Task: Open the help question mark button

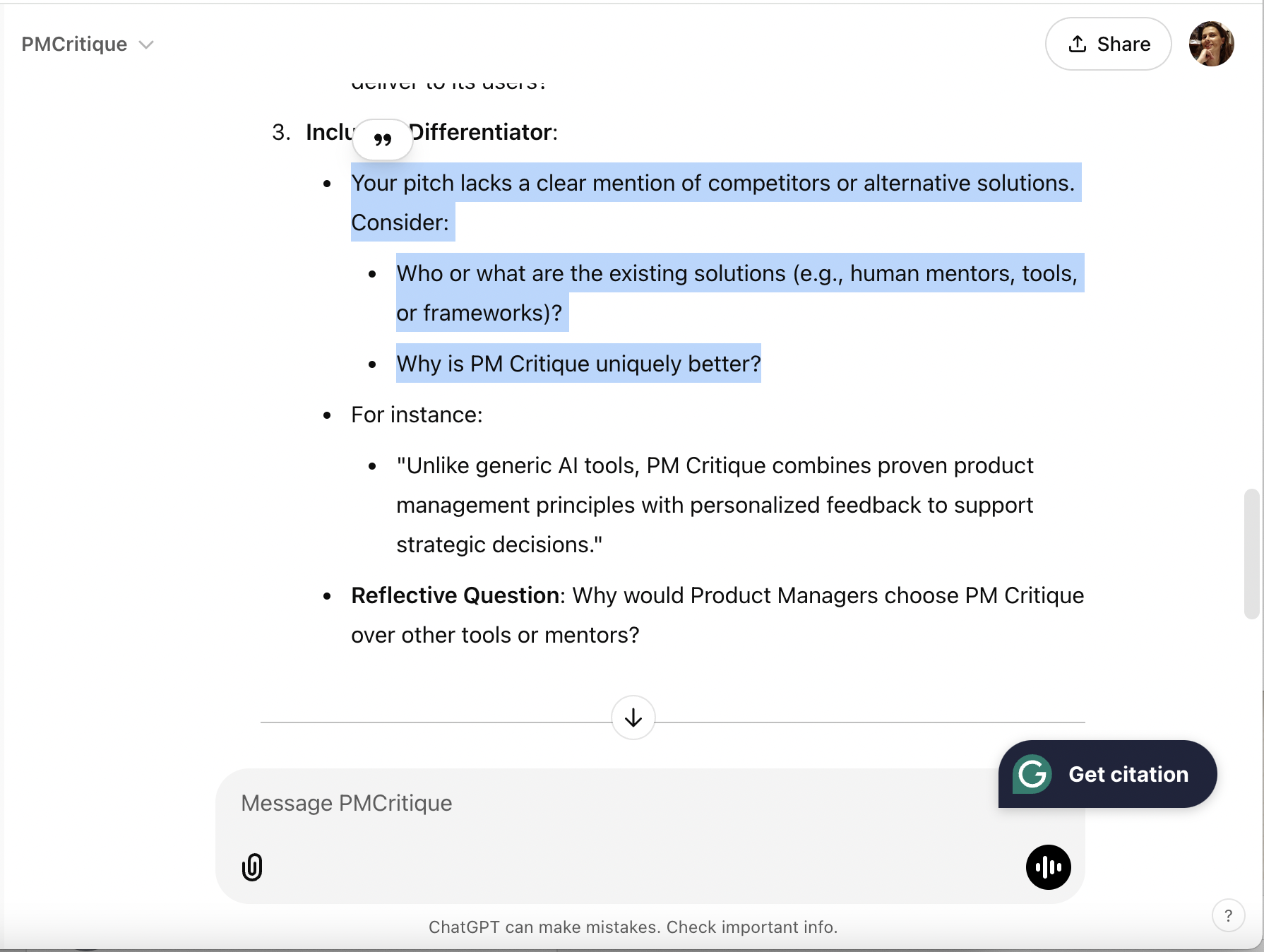Action: [x=1228, y=916]
